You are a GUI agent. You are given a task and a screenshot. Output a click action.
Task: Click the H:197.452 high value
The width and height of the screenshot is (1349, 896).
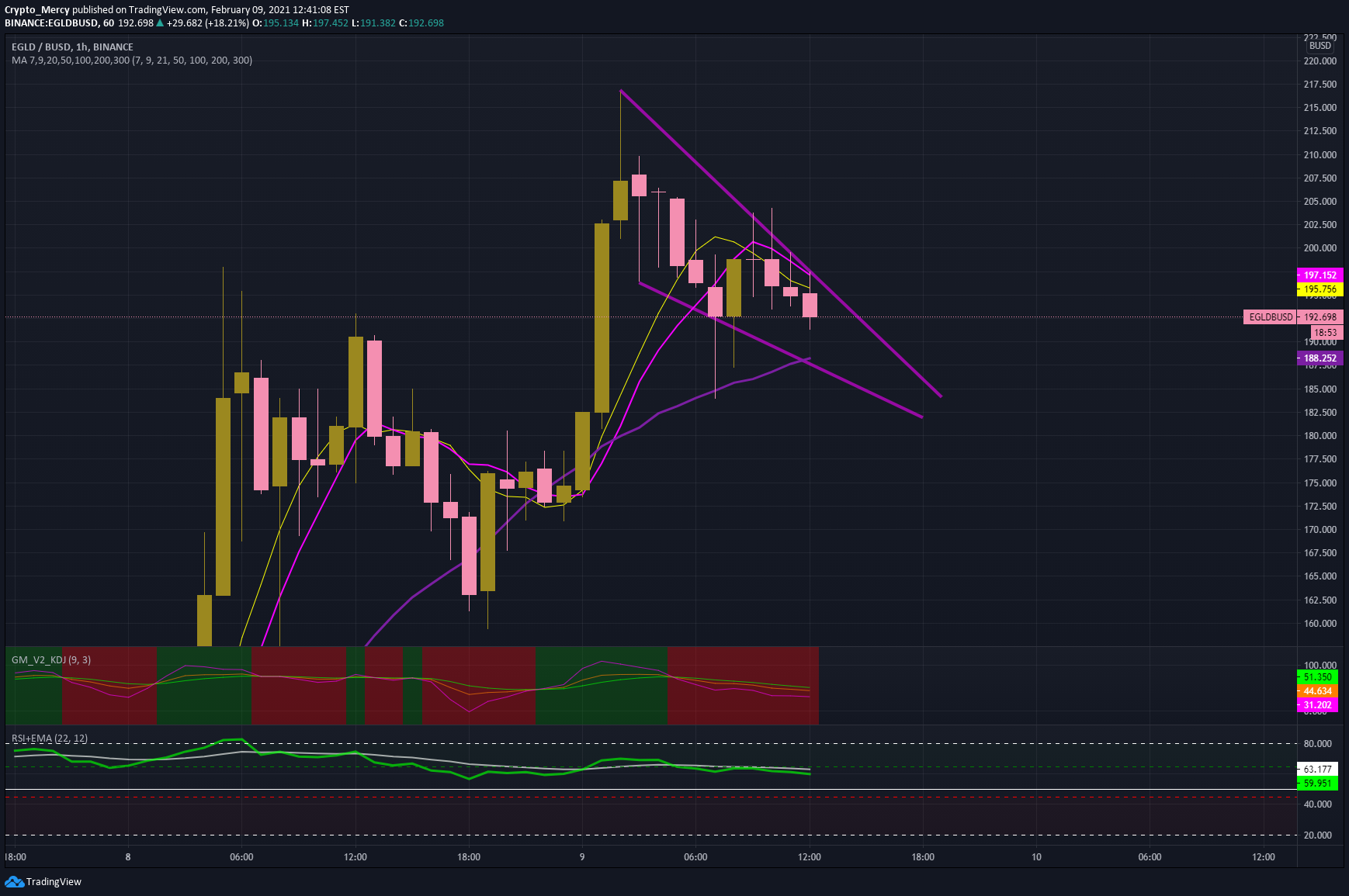(325, 22)
